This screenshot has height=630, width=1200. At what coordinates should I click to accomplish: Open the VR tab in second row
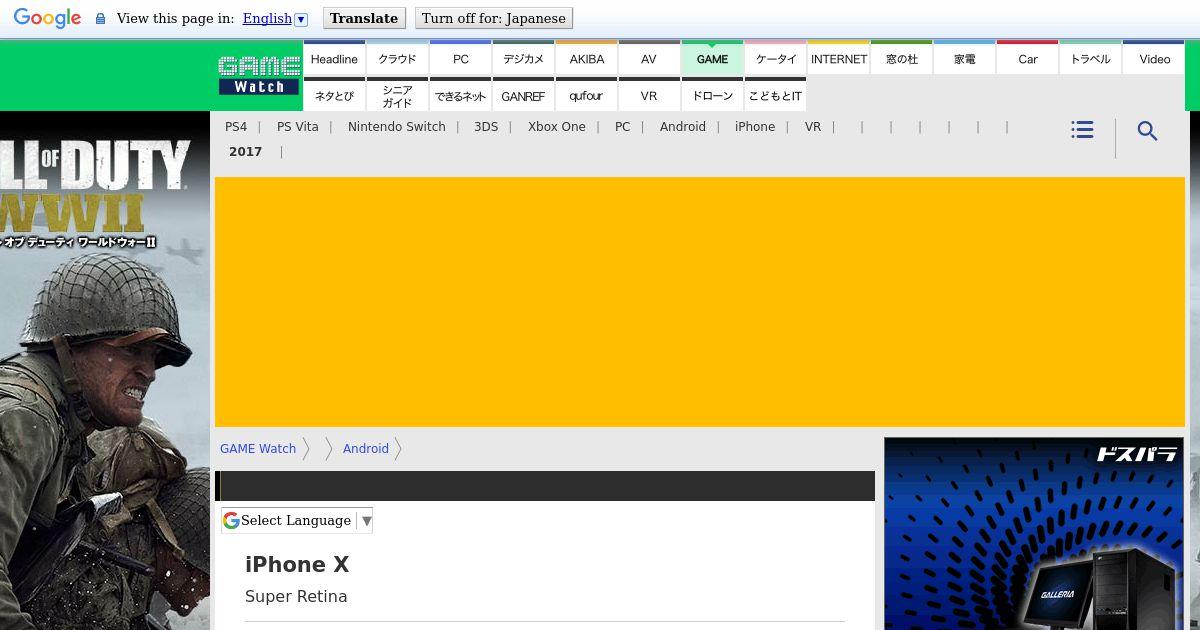click(x=649, y=96)
